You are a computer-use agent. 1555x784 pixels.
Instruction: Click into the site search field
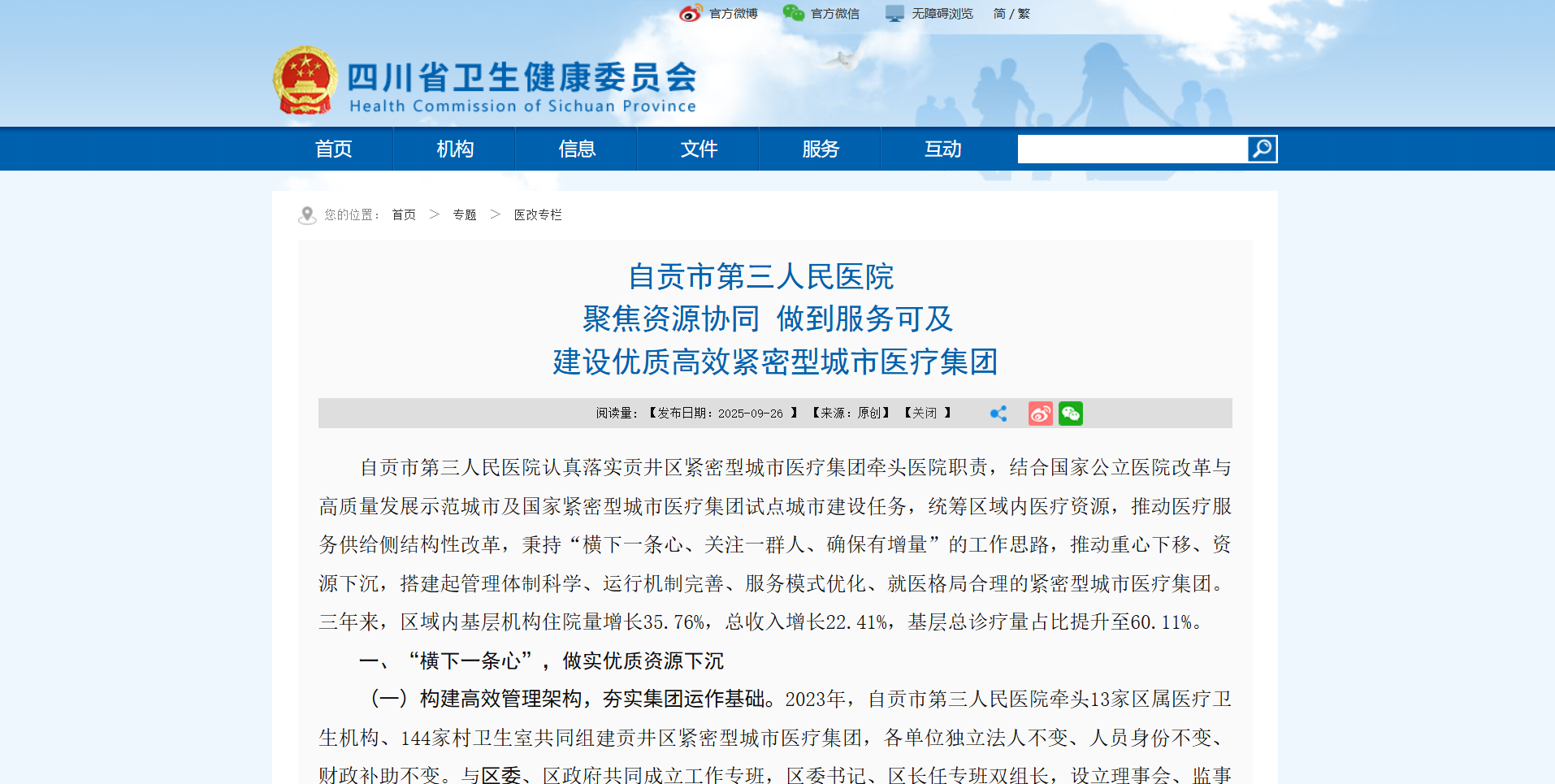coord(1132,149)
